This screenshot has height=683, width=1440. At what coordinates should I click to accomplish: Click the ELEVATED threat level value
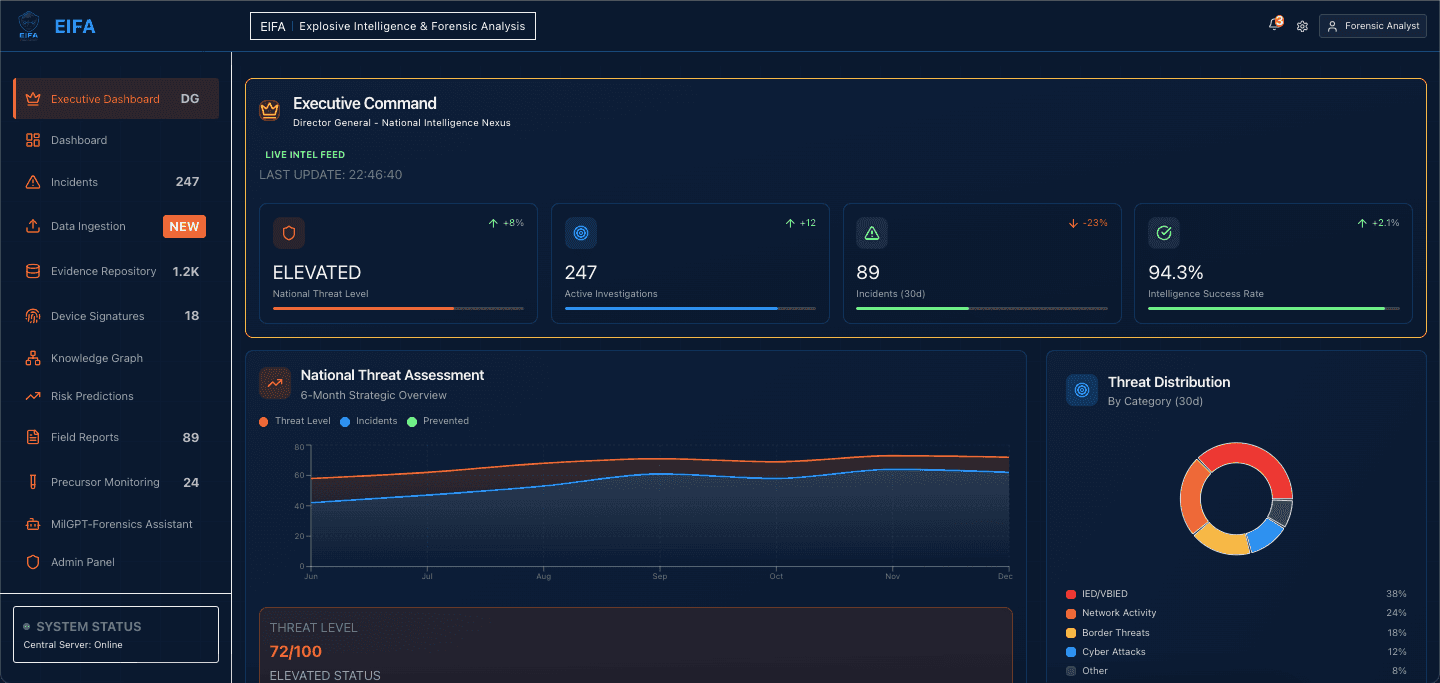pyautogui.click(x=317, y=272)
